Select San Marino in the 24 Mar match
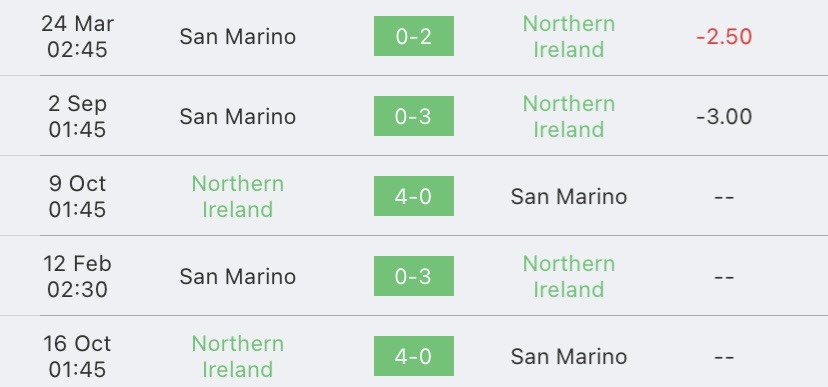Screen dimensions: 828x387 coord(238,36)
